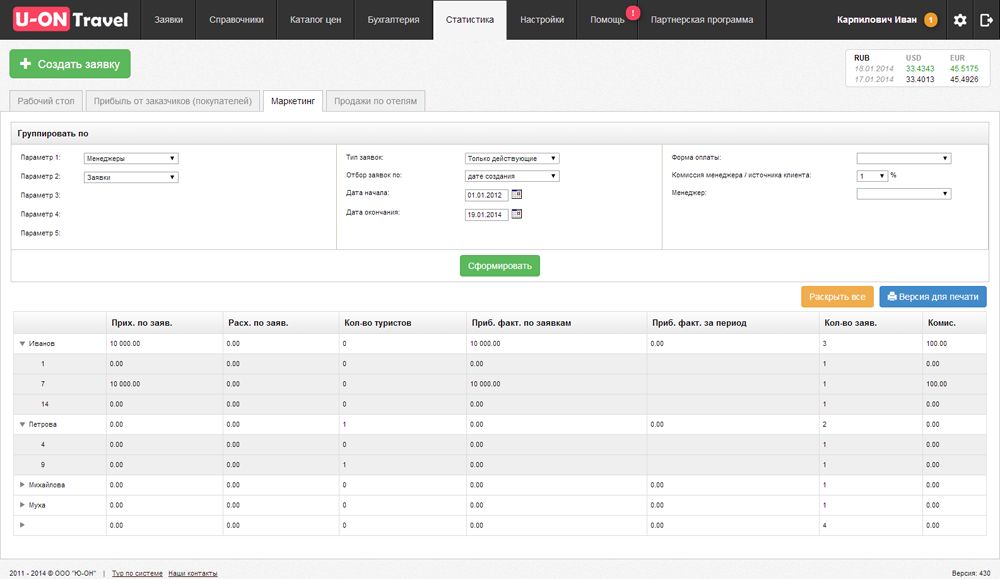The width and height of the screenshot is (1000, 579).
Task: Click the user name Карпилович Иван
Action: (877, 20)
